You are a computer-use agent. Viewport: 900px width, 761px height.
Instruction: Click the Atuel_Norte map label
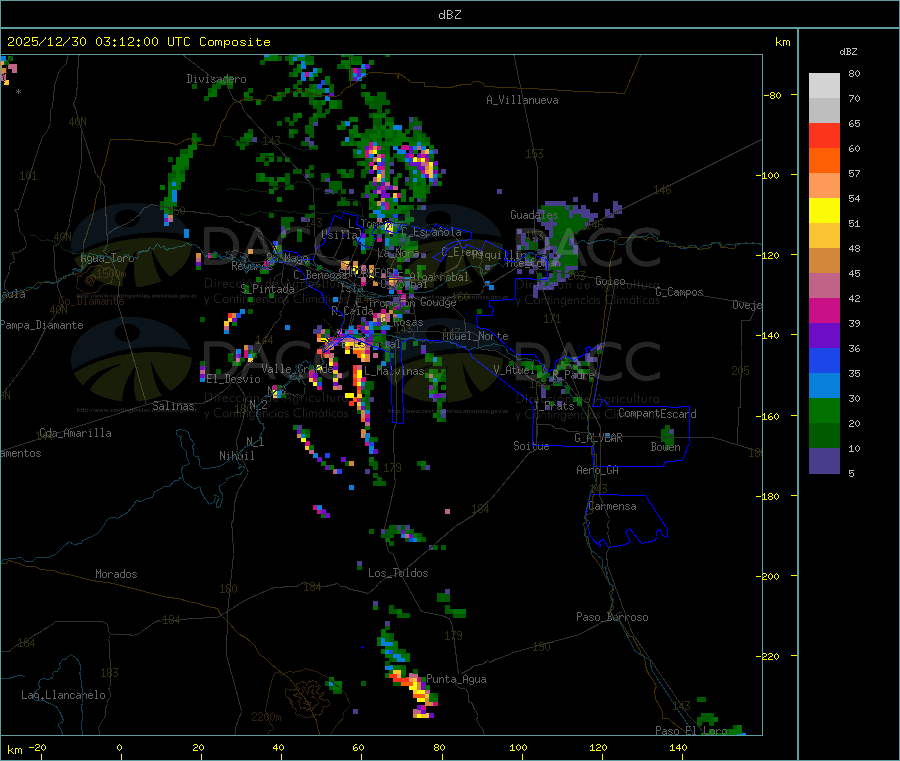pos(475,336)
